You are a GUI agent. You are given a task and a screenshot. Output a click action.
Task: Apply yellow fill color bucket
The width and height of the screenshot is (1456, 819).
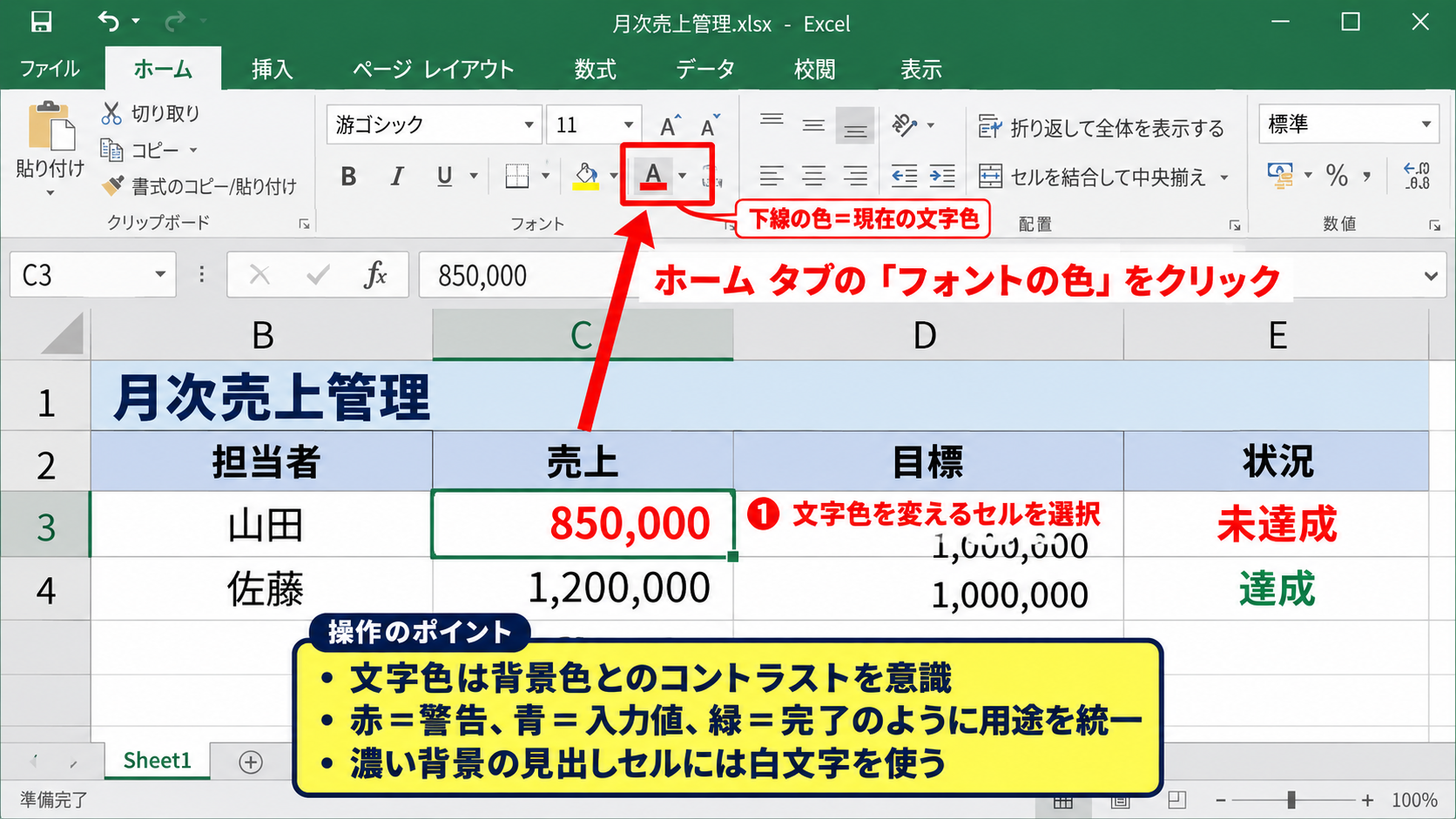point(586,177)
